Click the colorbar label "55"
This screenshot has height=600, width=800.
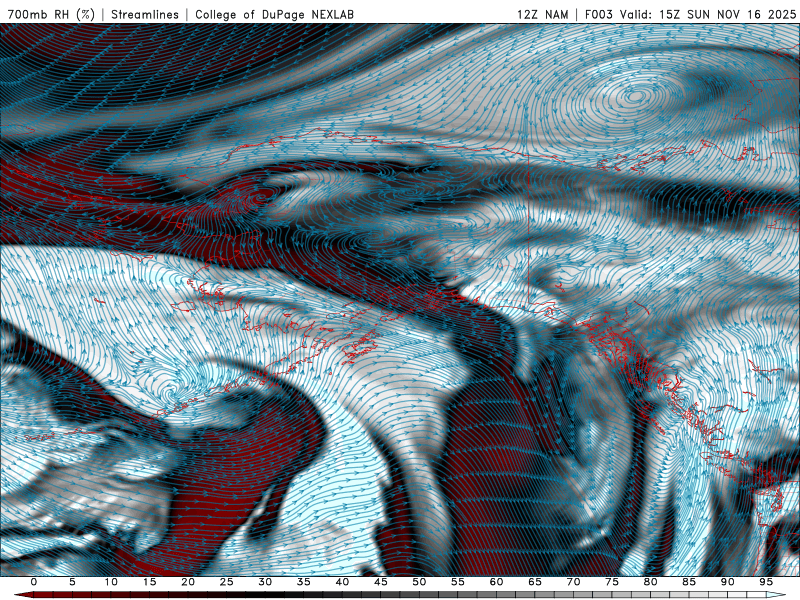tap(458, 582)
